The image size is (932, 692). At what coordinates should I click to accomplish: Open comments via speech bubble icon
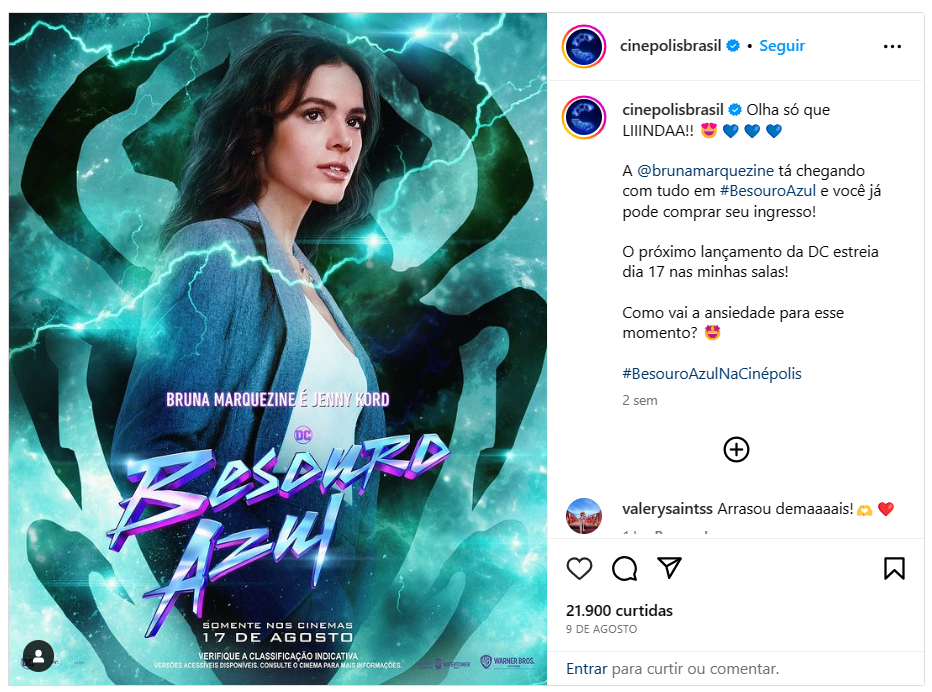click(x=624, y=568)
